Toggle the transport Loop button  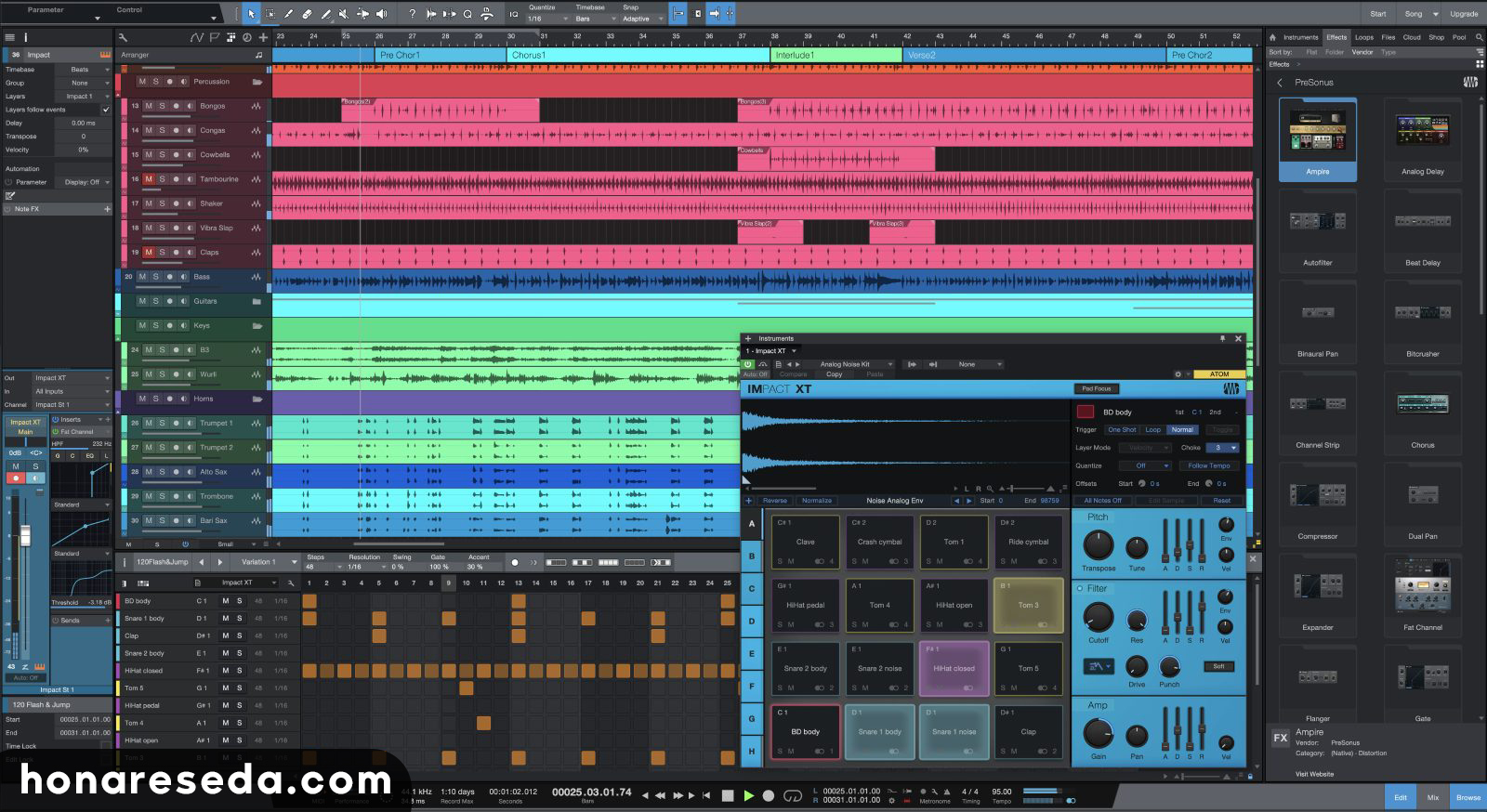(793, 795)
